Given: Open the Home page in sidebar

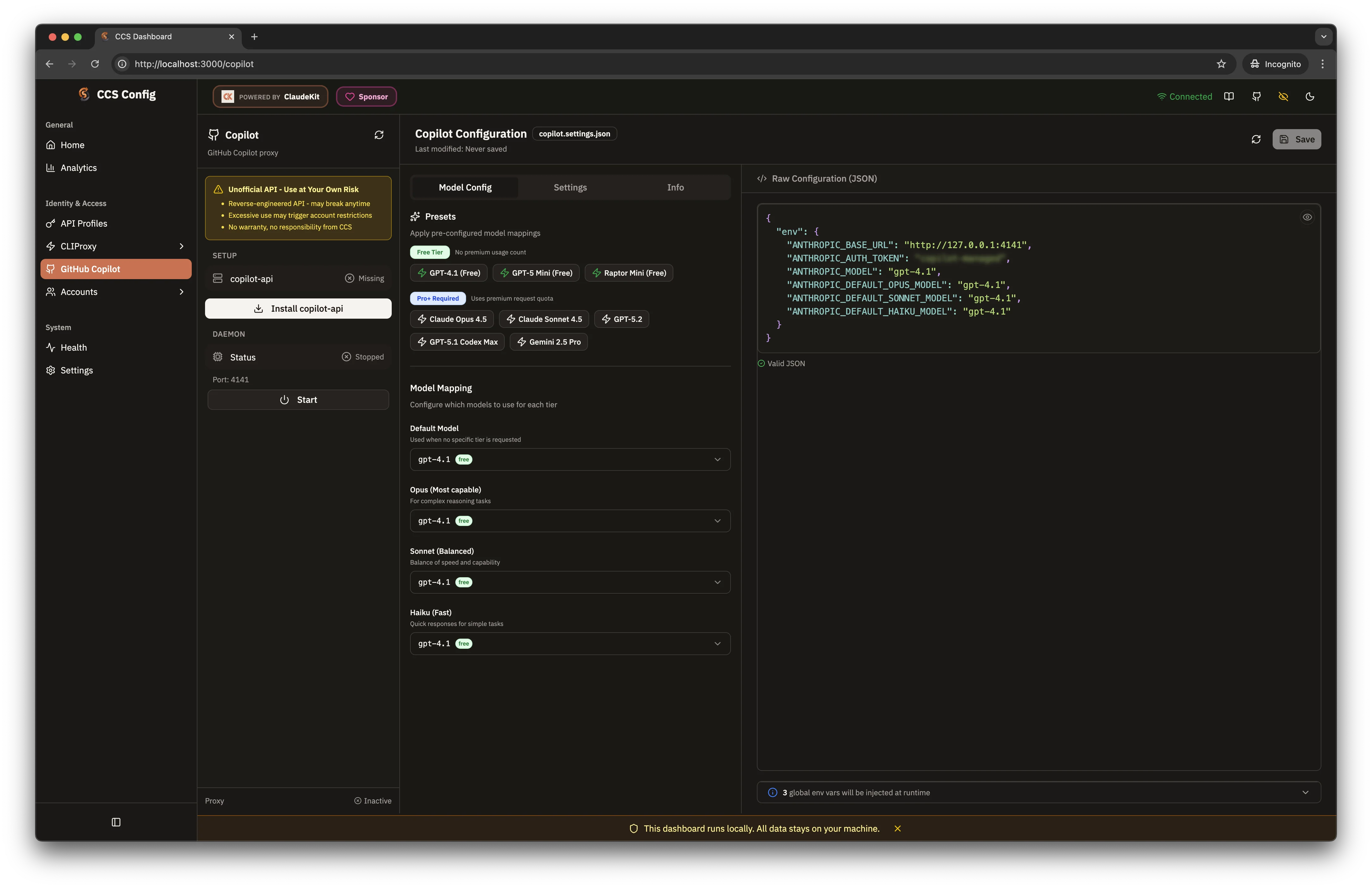Looking at the screenshot, I should coord(72,145).
